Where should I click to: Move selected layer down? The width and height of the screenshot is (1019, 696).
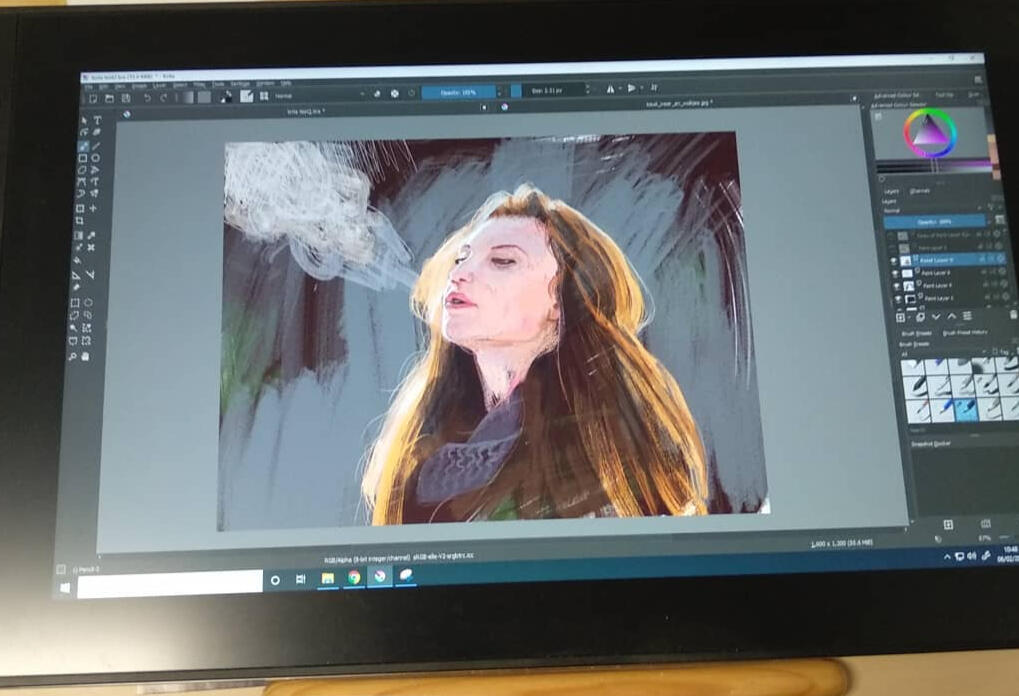tap(936, 317)
